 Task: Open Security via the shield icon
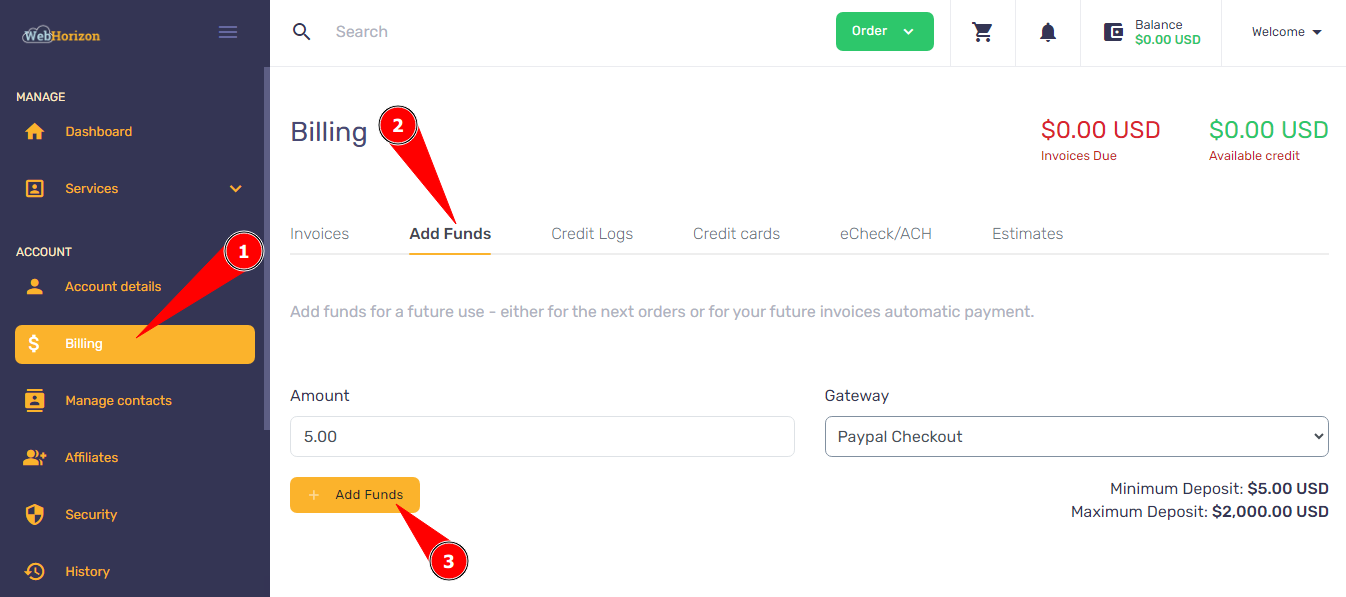[x=35, y=514]
